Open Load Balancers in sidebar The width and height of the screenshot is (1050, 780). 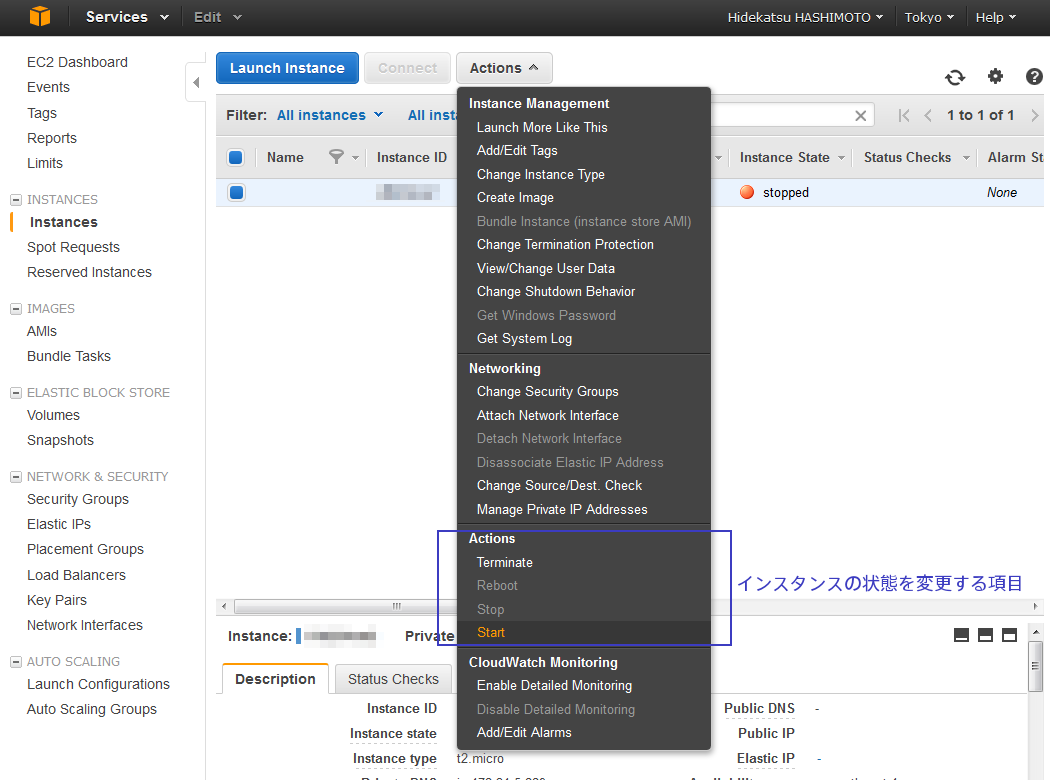(x=76, y=575)
